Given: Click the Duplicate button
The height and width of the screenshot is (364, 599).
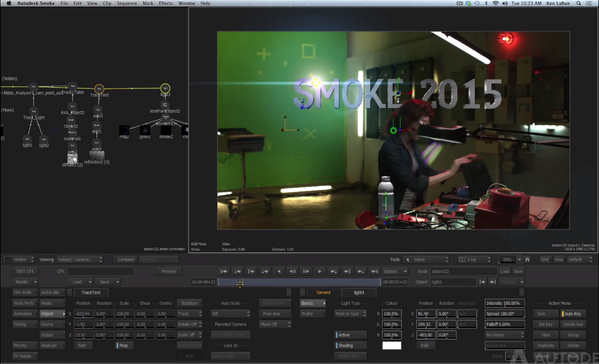Looking at the screenshot, I should [x=545, y=345].
